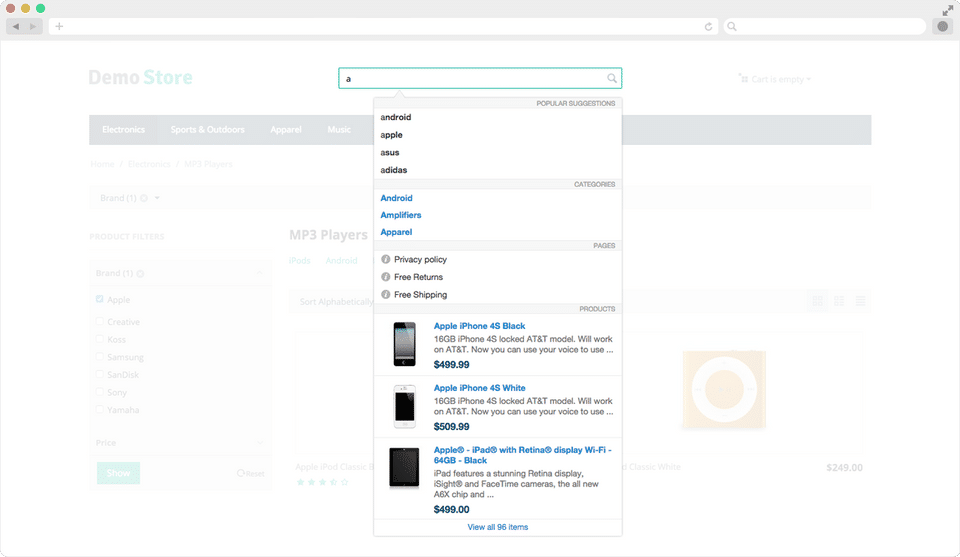The height and width of the screenshot is (557, 960).
Task: Click the black iPad thumbnail
Action: click(404, 468)
